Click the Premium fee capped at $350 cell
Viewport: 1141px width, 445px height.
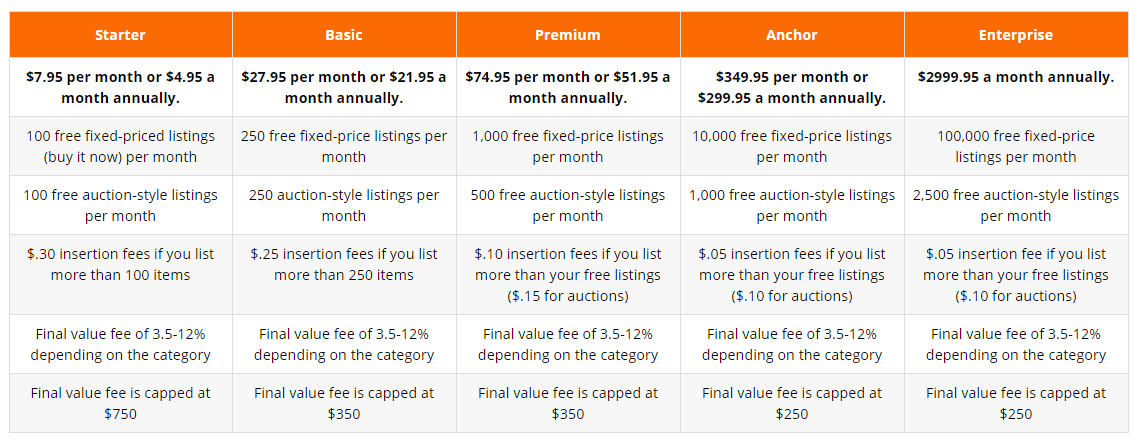(x=568, y=404)
